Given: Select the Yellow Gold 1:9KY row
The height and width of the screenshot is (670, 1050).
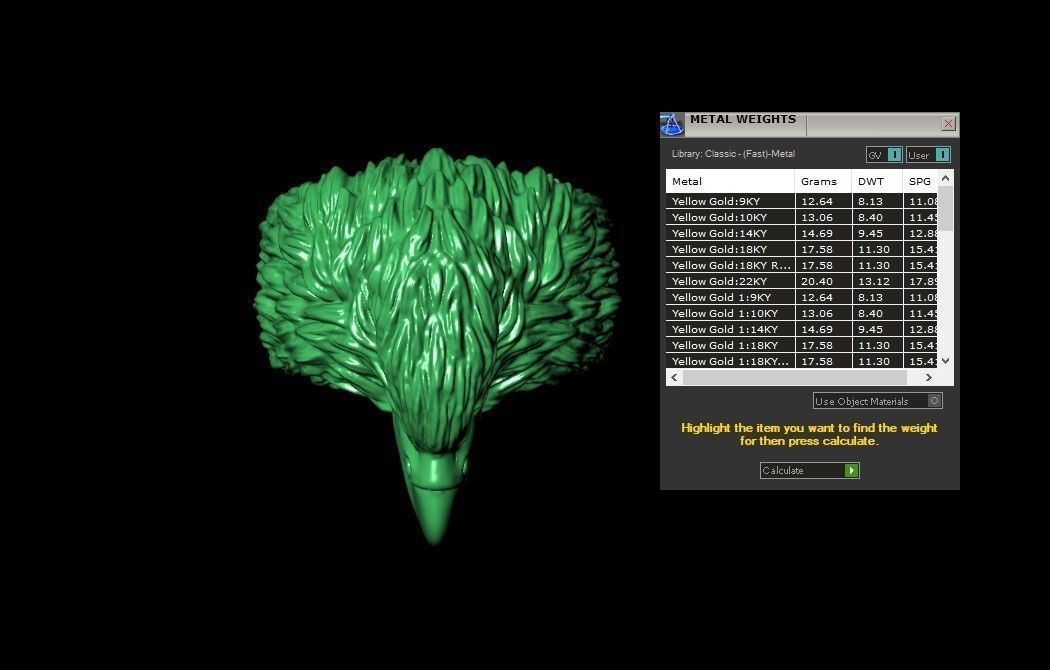Looking at the screenshot, I should [802, 297].
